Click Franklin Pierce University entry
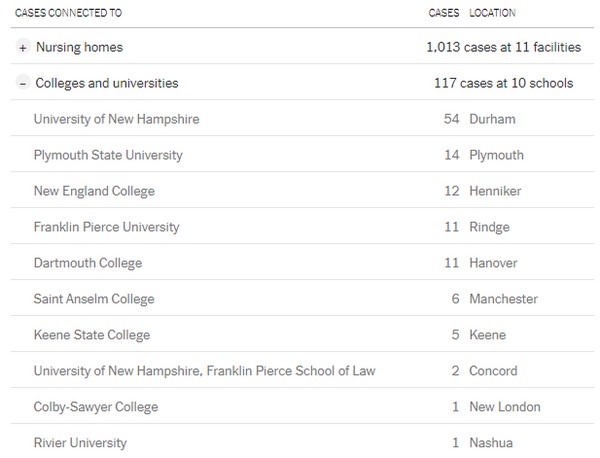 pyautogui.click(x=106, y=227)
